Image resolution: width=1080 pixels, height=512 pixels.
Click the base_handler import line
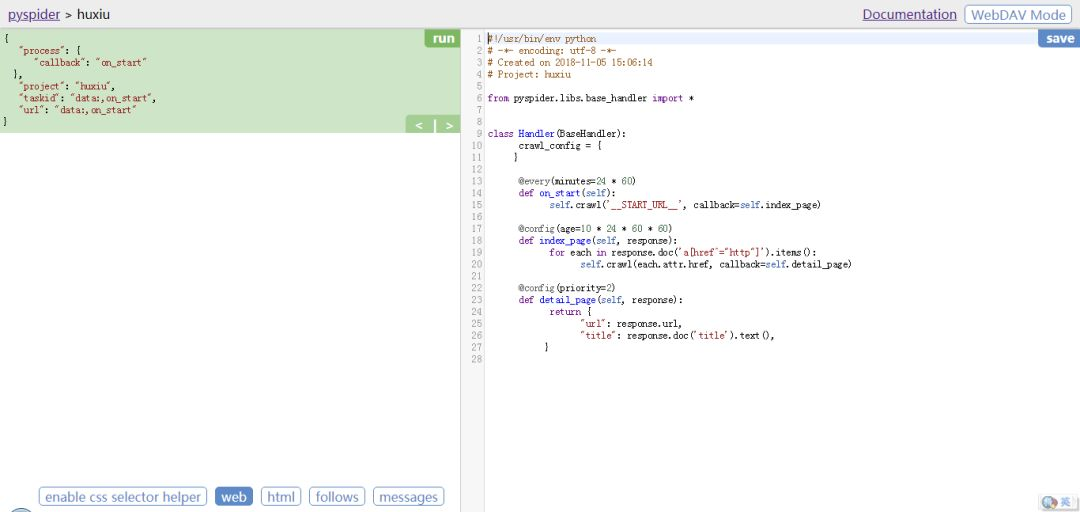[x=590, y=98]
